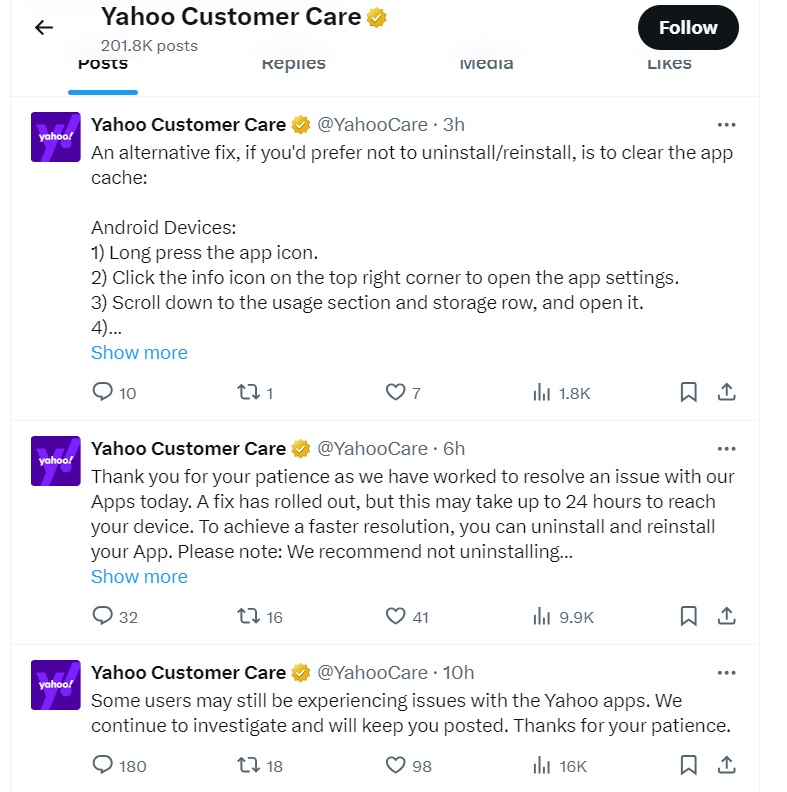Bookmark the 6h-old fix rollout post
787x792 pixels.
click(688, 617)
